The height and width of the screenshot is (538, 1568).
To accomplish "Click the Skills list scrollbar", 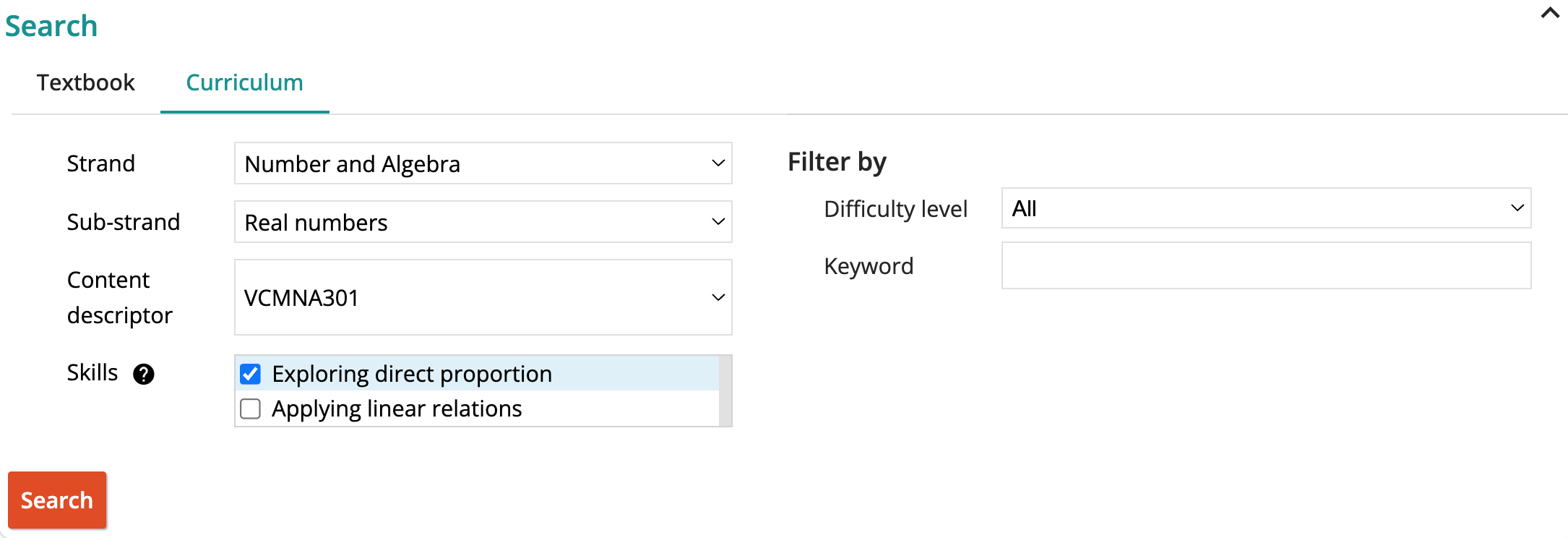I will pyautogui.click(x=725, y=390).
